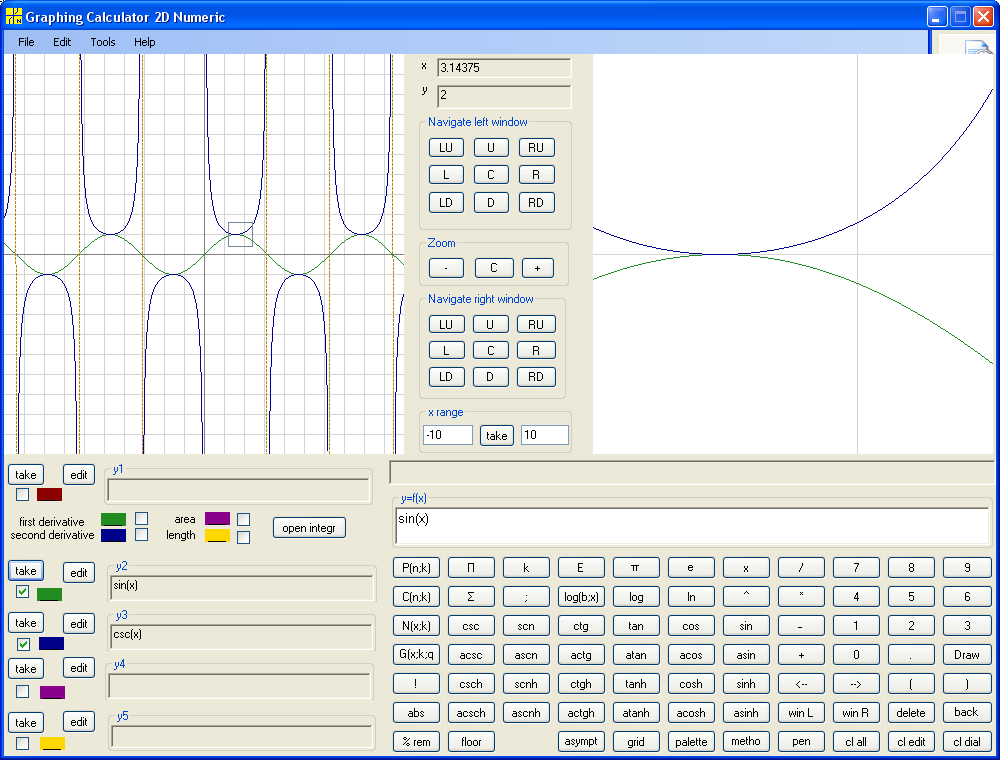Insert the capital Pi product key
Viewport: 1000px width, 760px height.
(471, 567)
